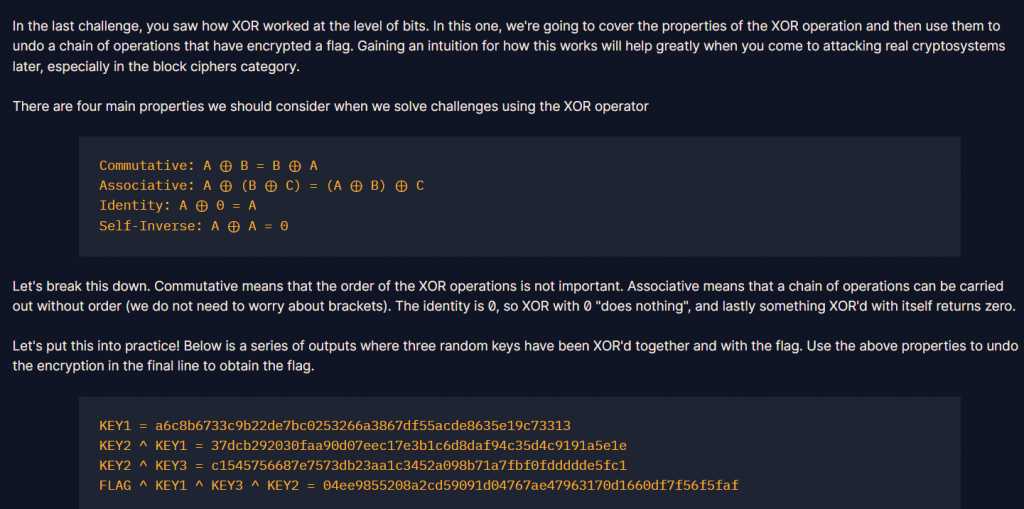
Task: Click the KEY2 ^ KEY3 output line
Action: point(363,466)
